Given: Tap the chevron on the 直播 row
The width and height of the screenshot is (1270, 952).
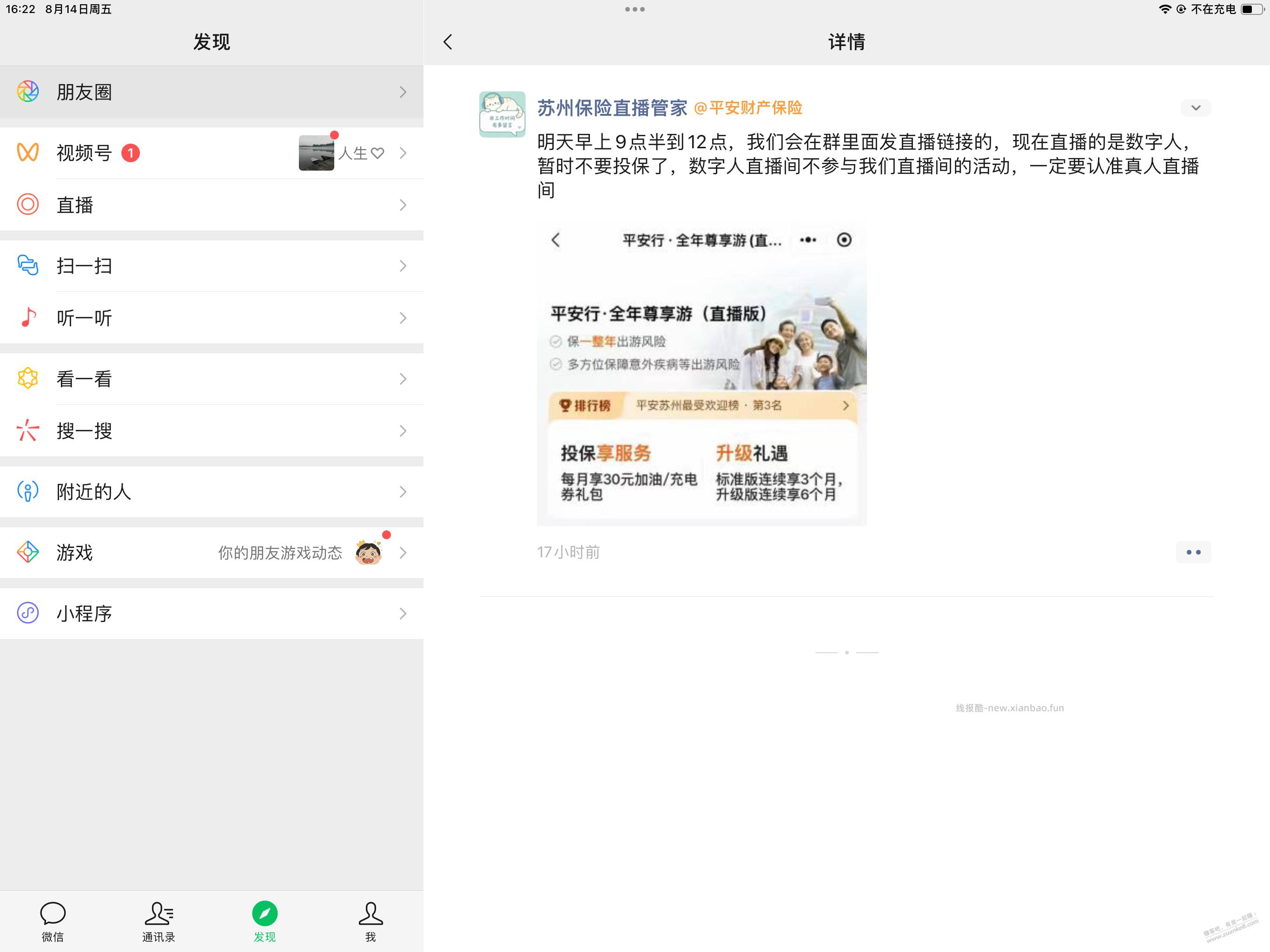Looking at the screenshot, I should [403, 205].
